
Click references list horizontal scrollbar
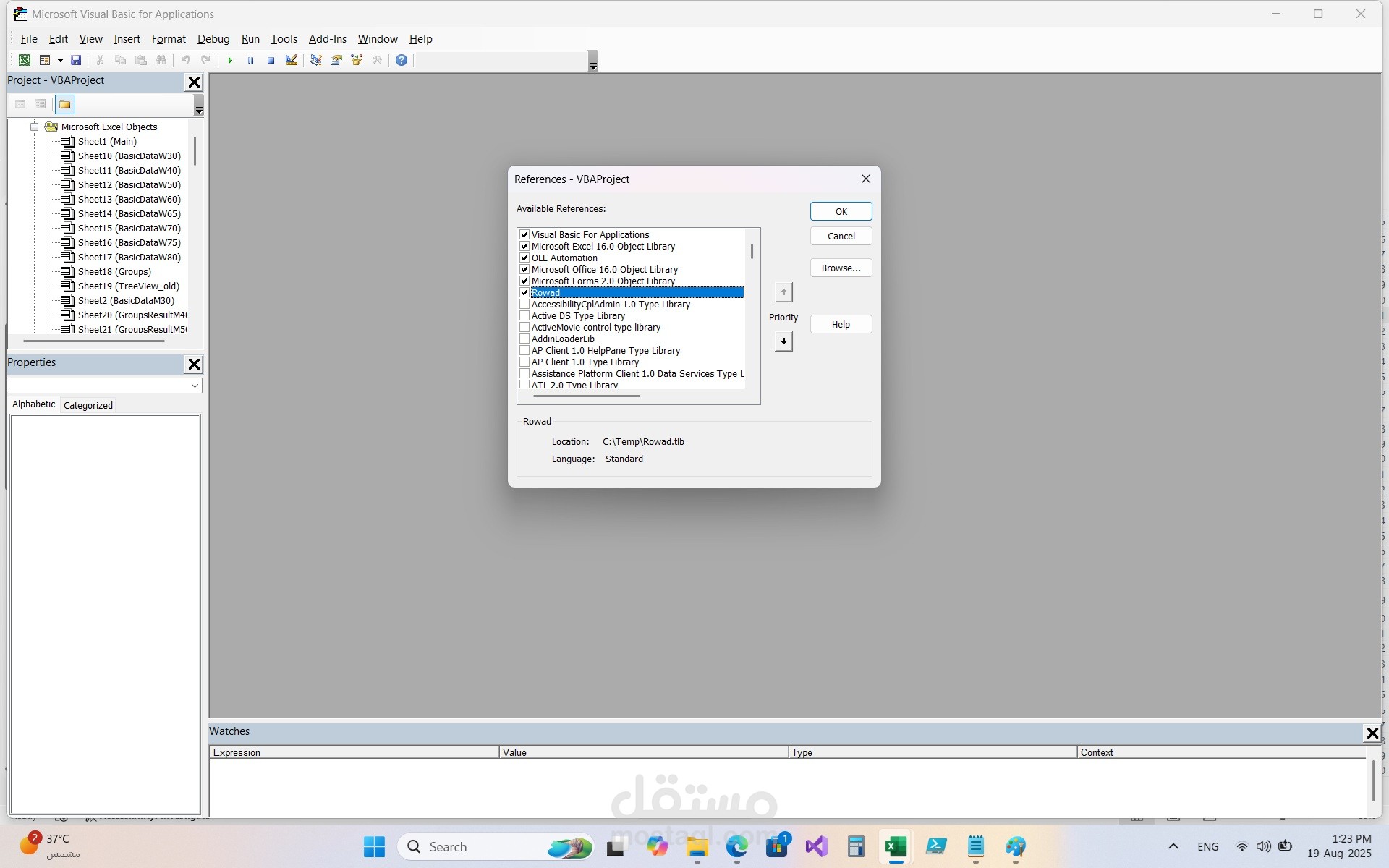point(587,396)
